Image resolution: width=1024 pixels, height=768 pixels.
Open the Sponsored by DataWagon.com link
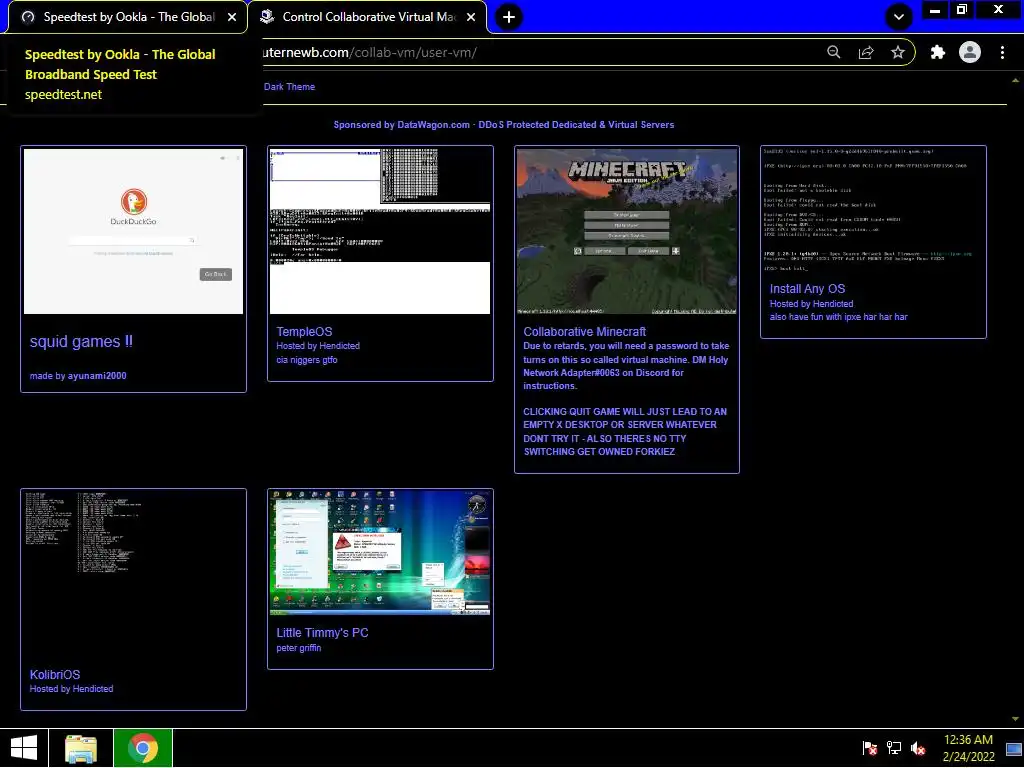pos(504,125)
